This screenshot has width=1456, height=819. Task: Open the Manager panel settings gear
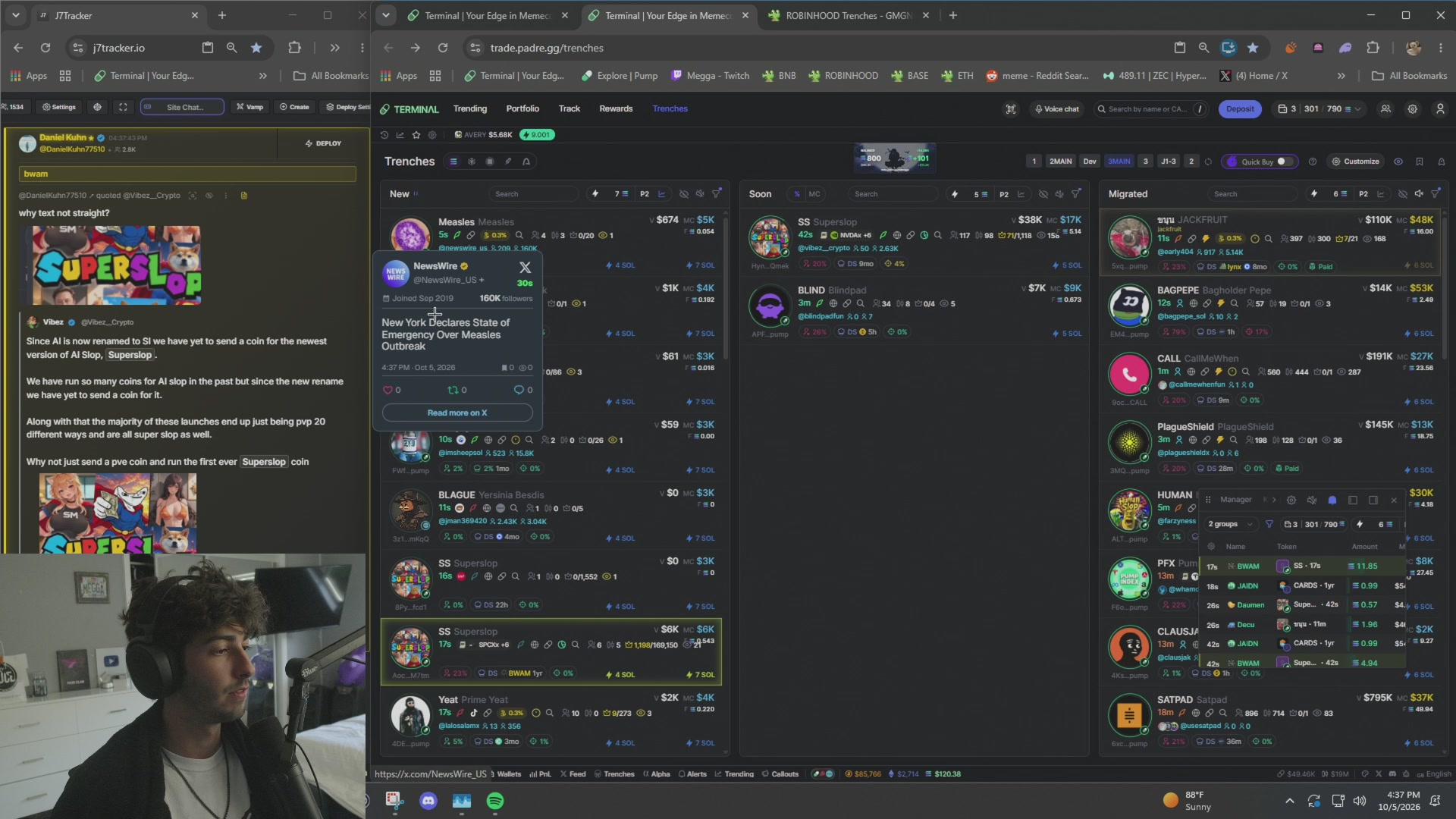(x=1291, y=500)
